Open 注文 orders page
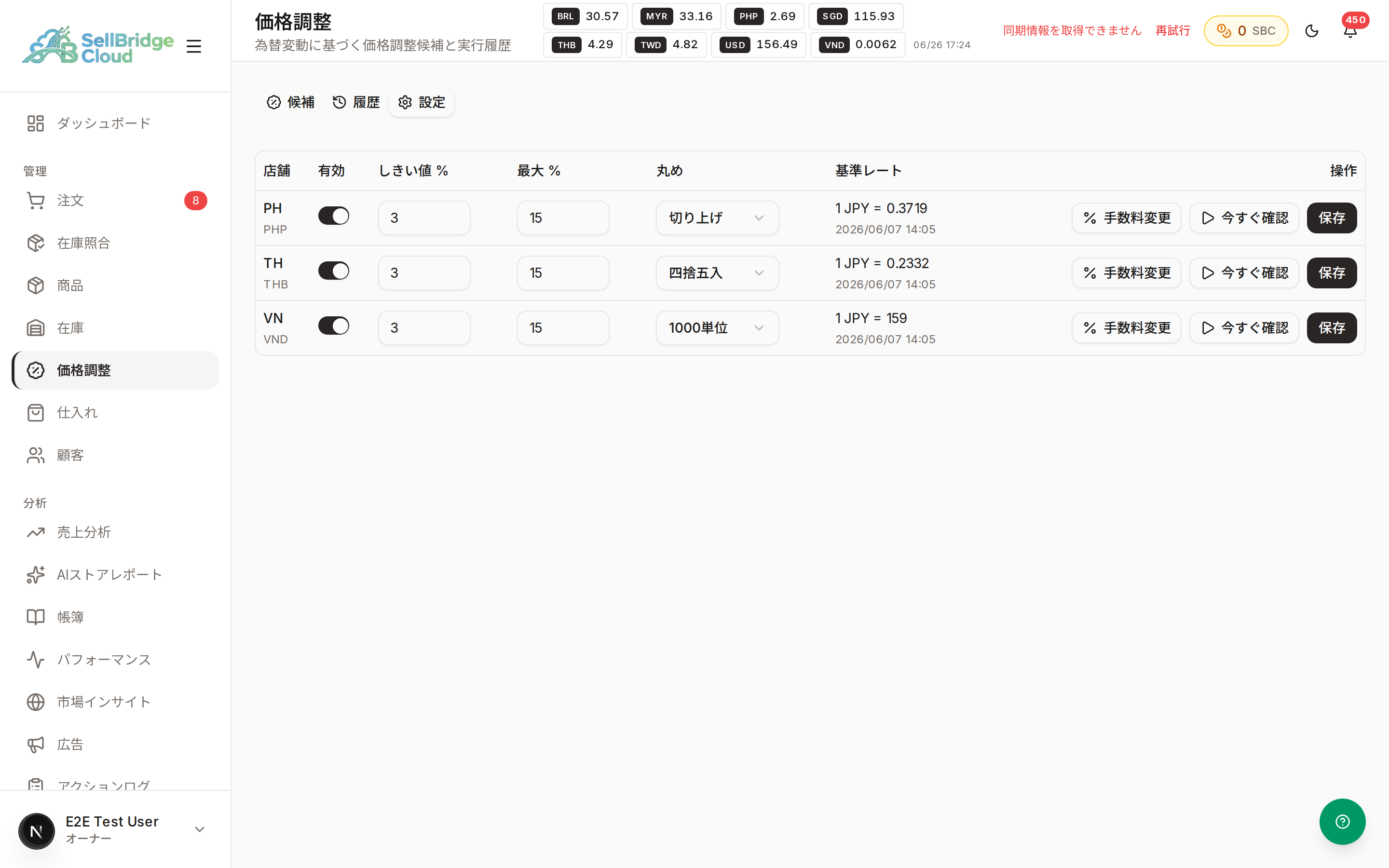The image size is (1389, 868). tap(115, 200)
